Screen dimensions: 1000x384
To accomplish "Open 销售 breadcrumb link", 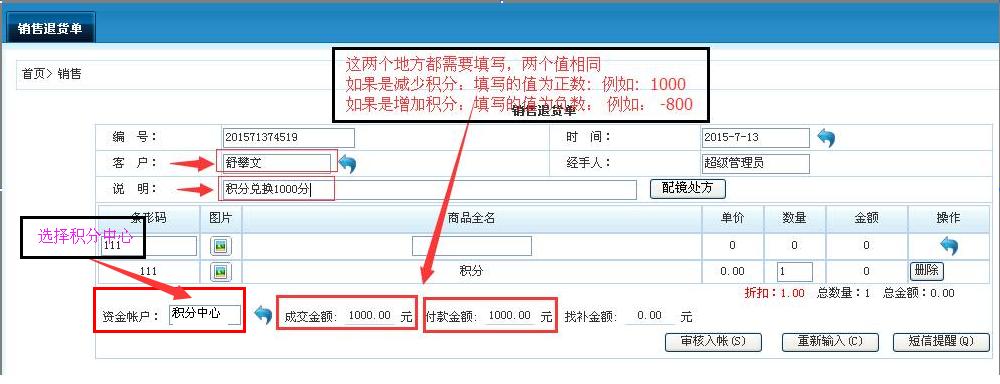I will [x=70, y=74].
